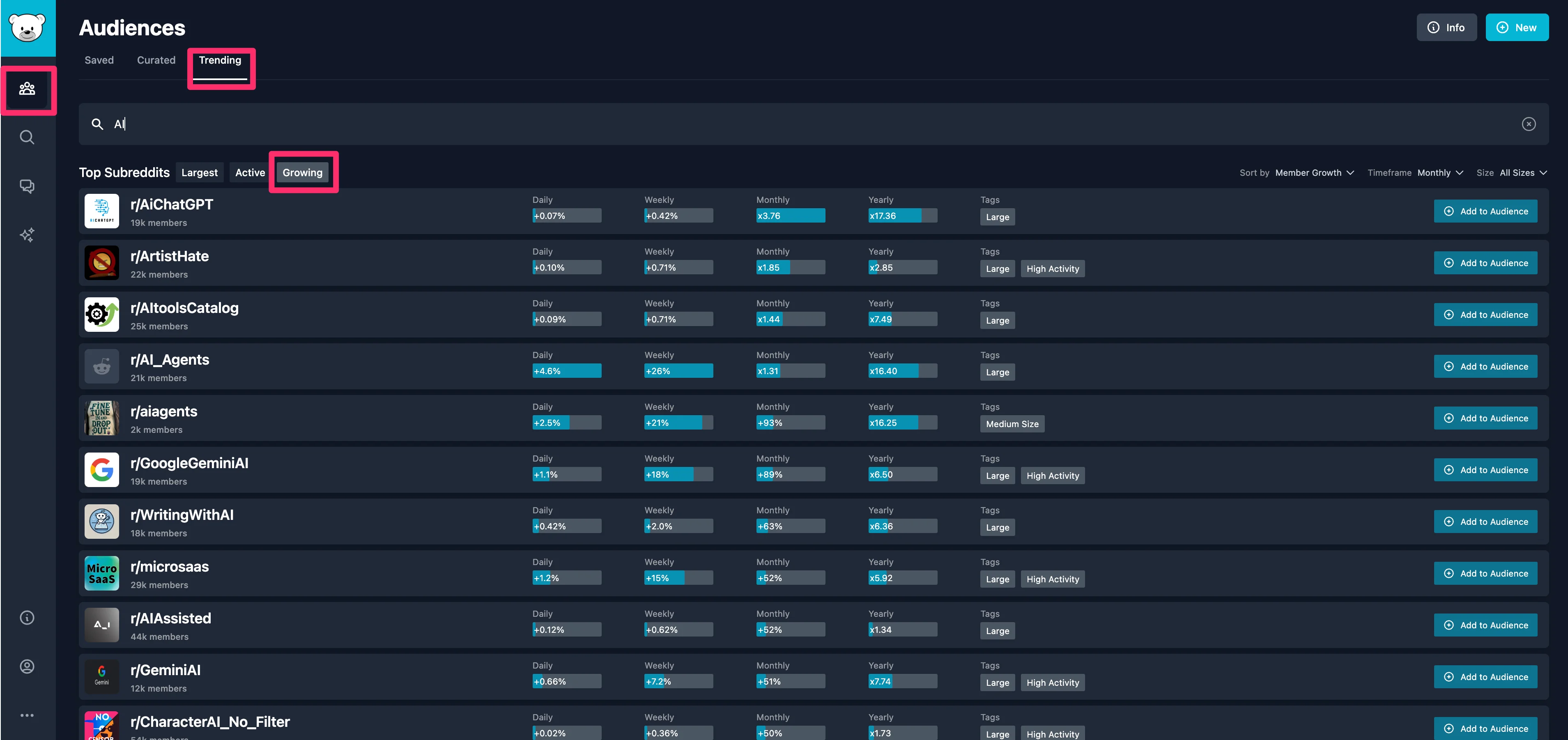
Task: Add r/AiChatGPT to audience
Action: click(1485, 211)
